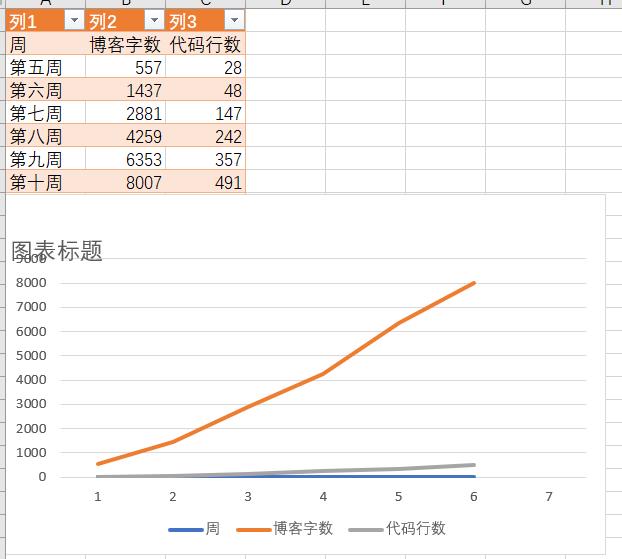Open the 列1 filter dropdown
The height and width of the screenshot is (559, 622).
tap(74, 20)
